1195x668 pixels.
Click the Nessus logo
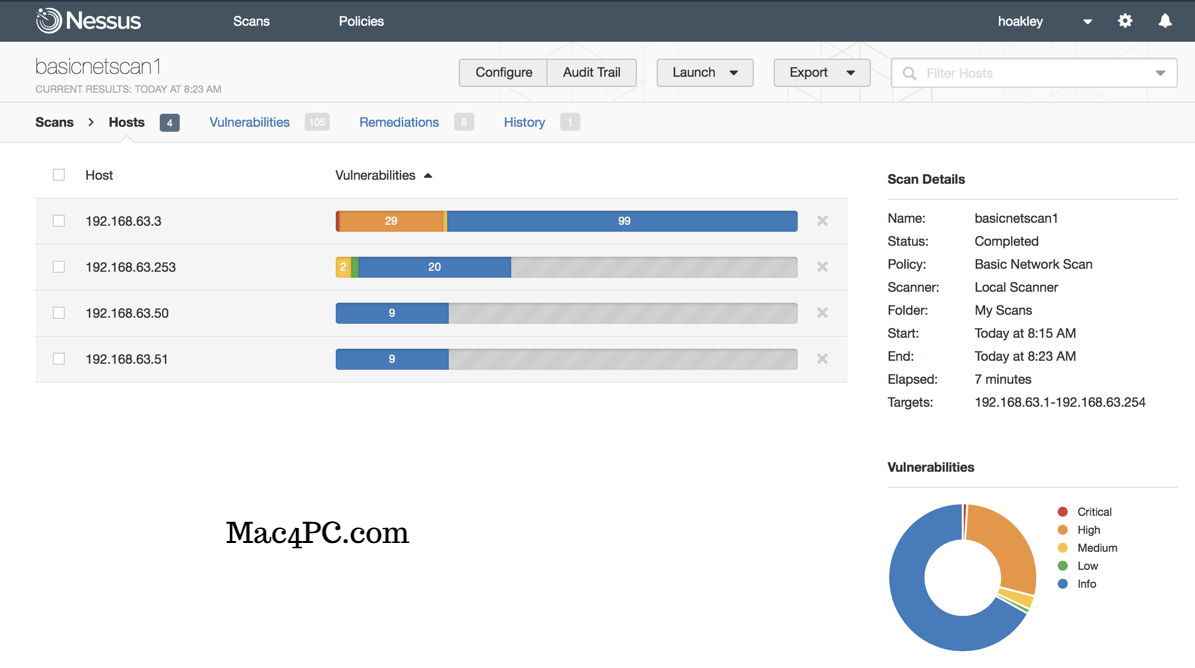[x=88, y=21]
